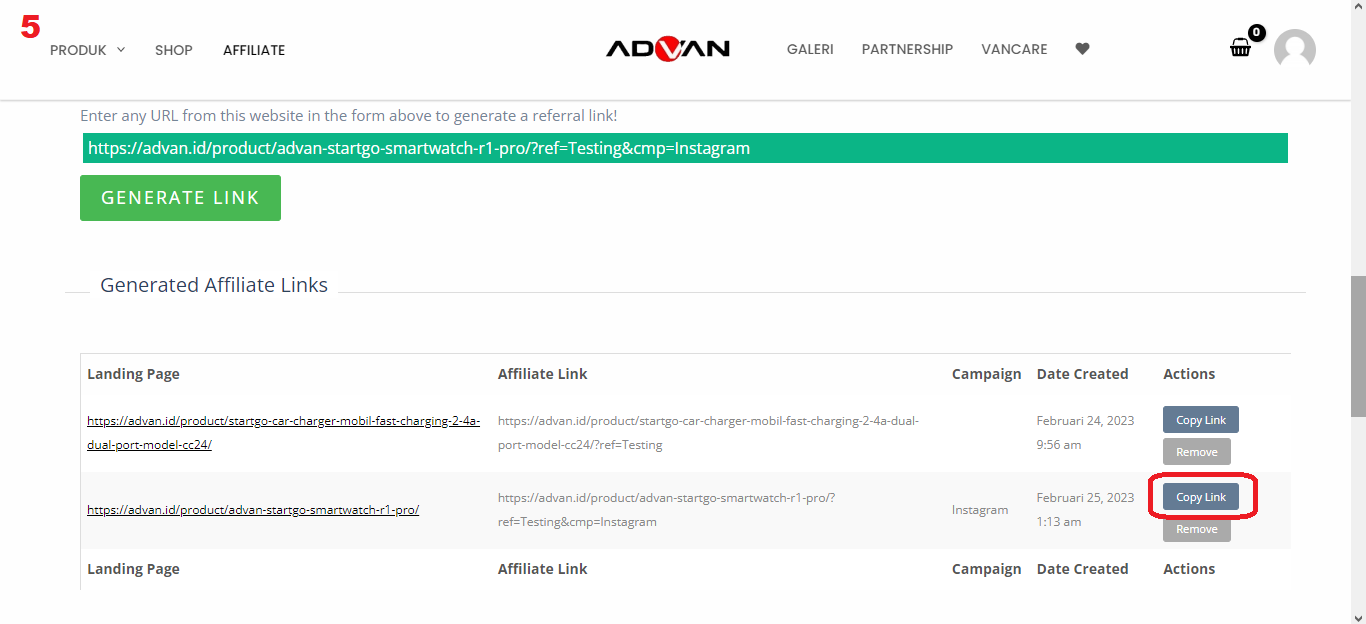Click the Februari 24, 2023 date cell

[1085, 433]
